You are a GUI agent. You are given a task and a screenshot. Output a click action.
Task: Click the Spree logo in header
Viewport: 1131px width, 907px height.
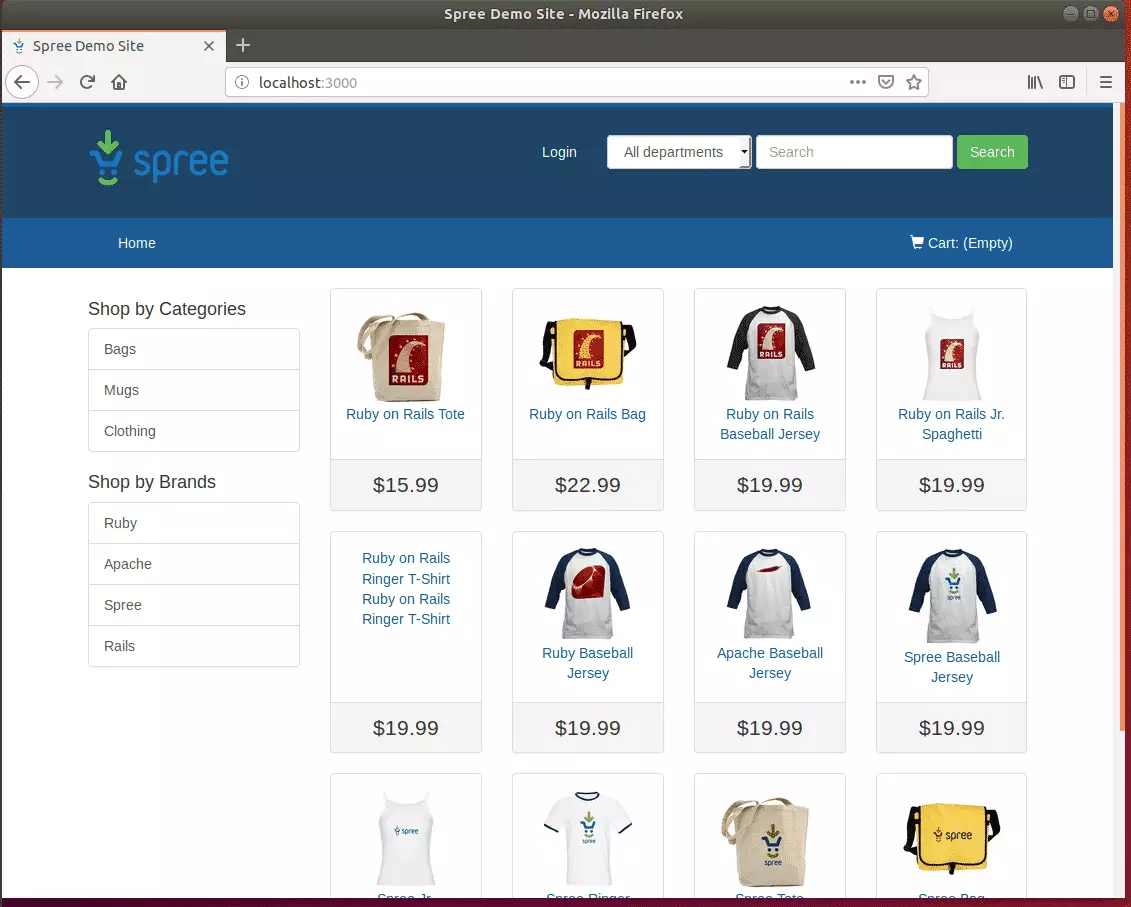(x=159, y=158)
